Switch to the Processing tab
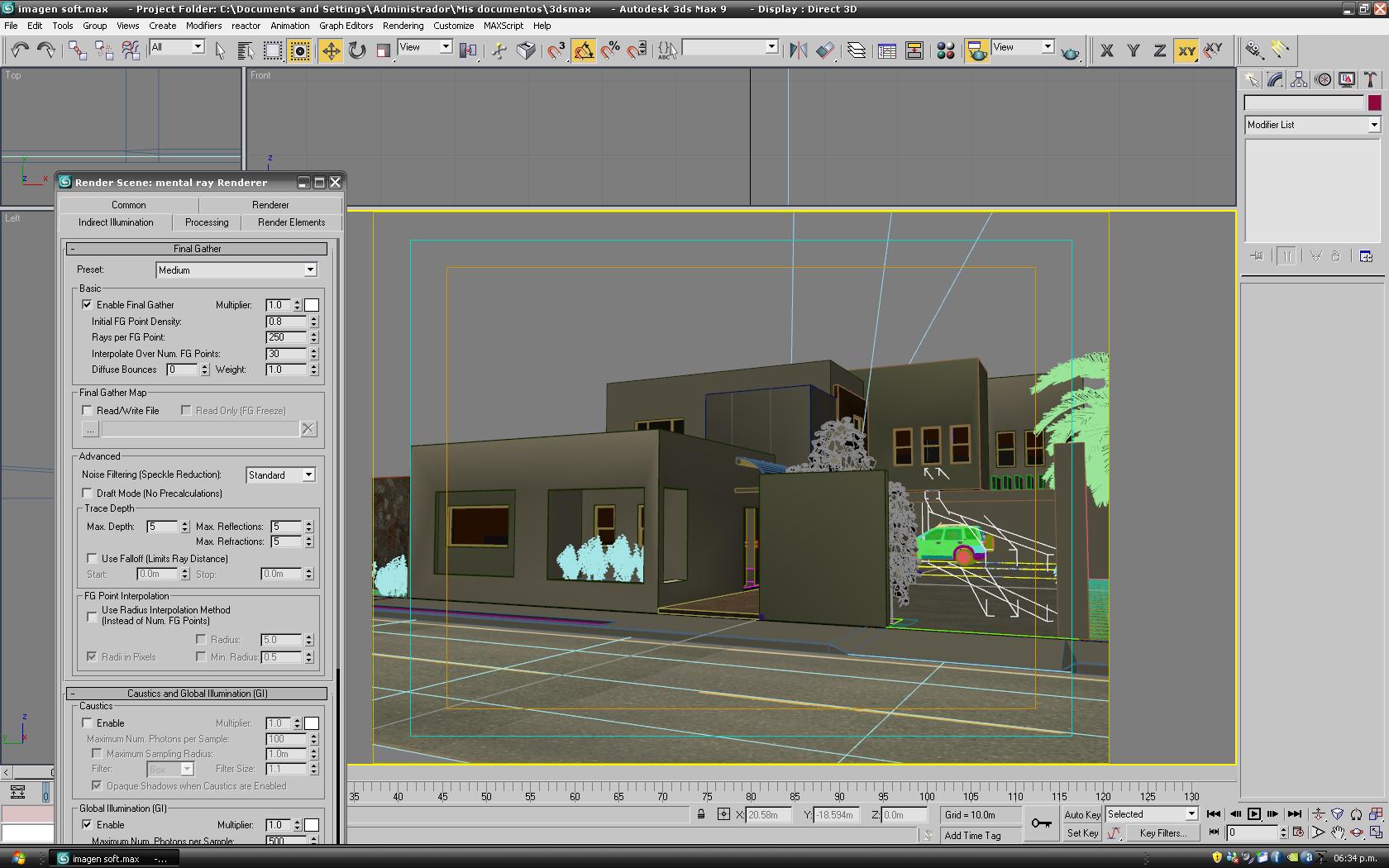 click(x=207, y=222)
